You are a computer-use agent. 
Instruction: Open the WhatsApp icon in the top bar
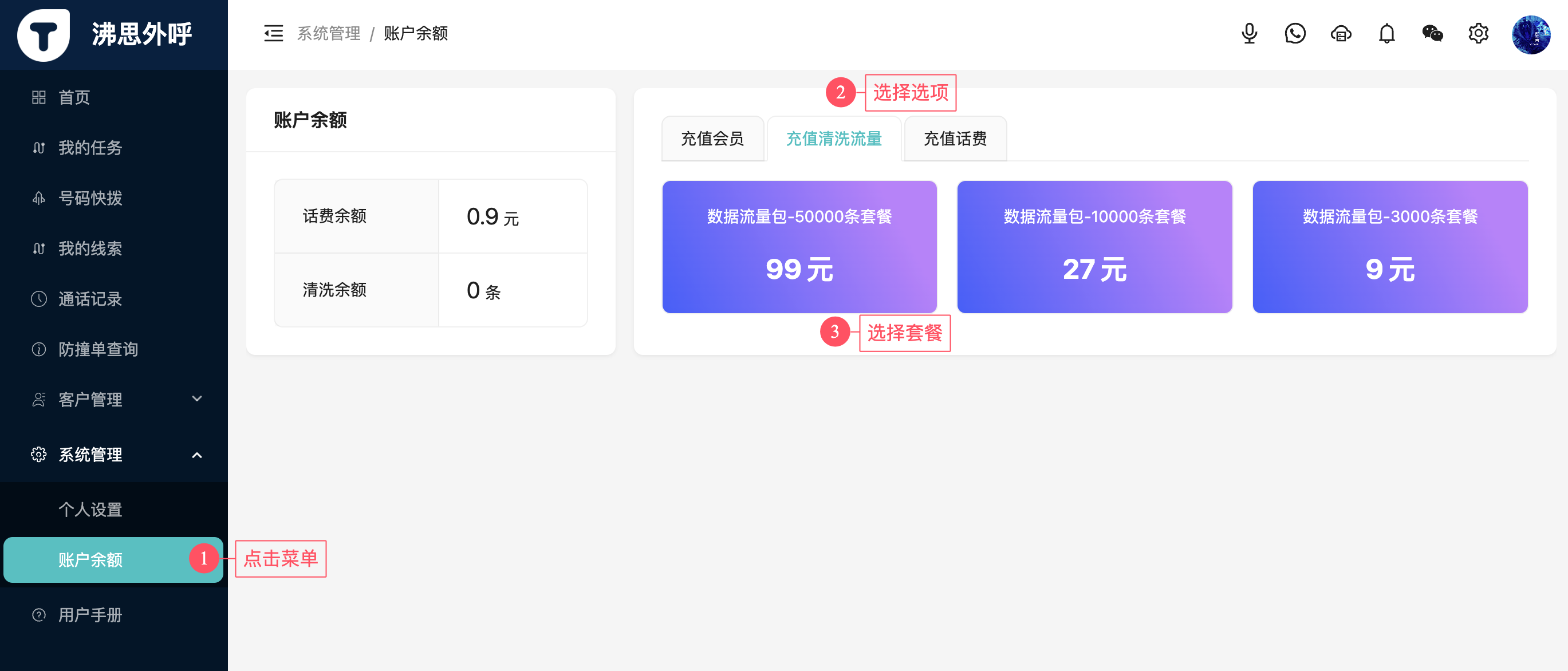pyautogui.click(x=1295, y=33)
